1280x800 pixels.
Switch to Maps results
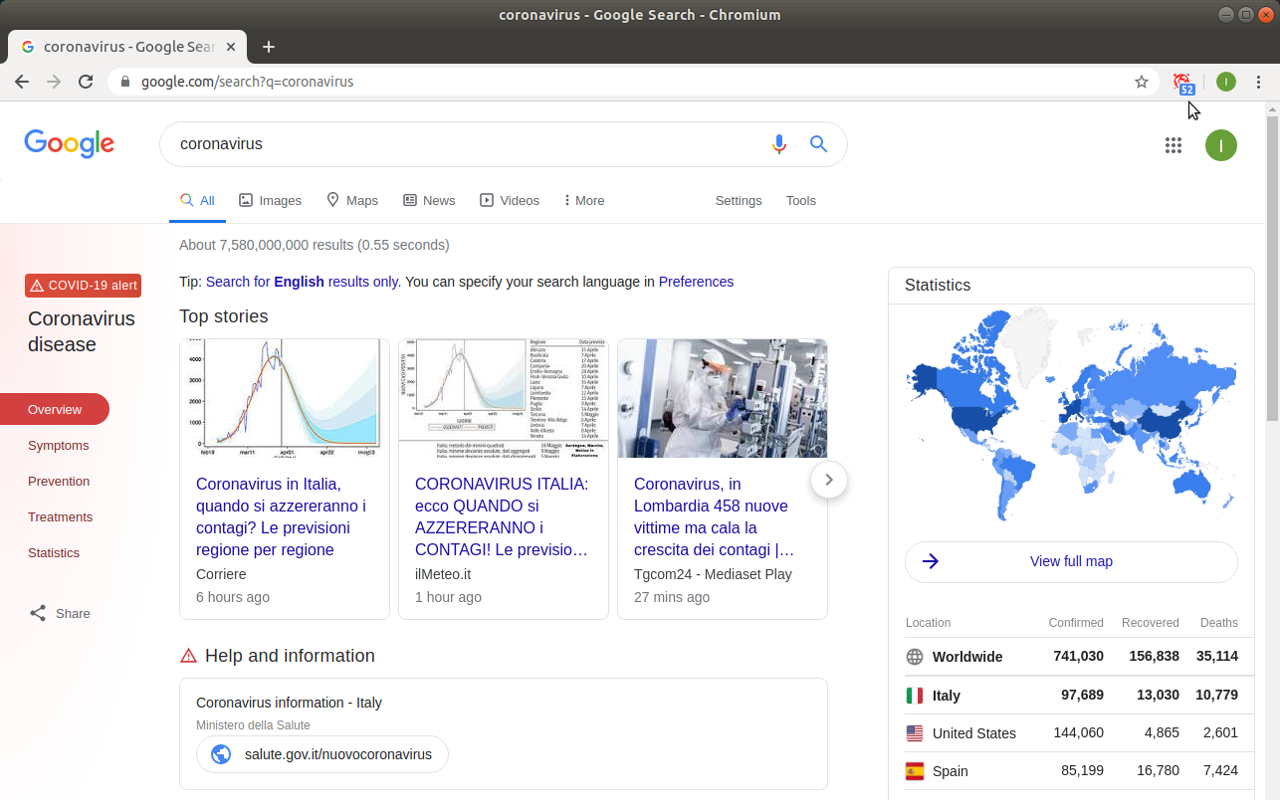[x=352, y=200]
